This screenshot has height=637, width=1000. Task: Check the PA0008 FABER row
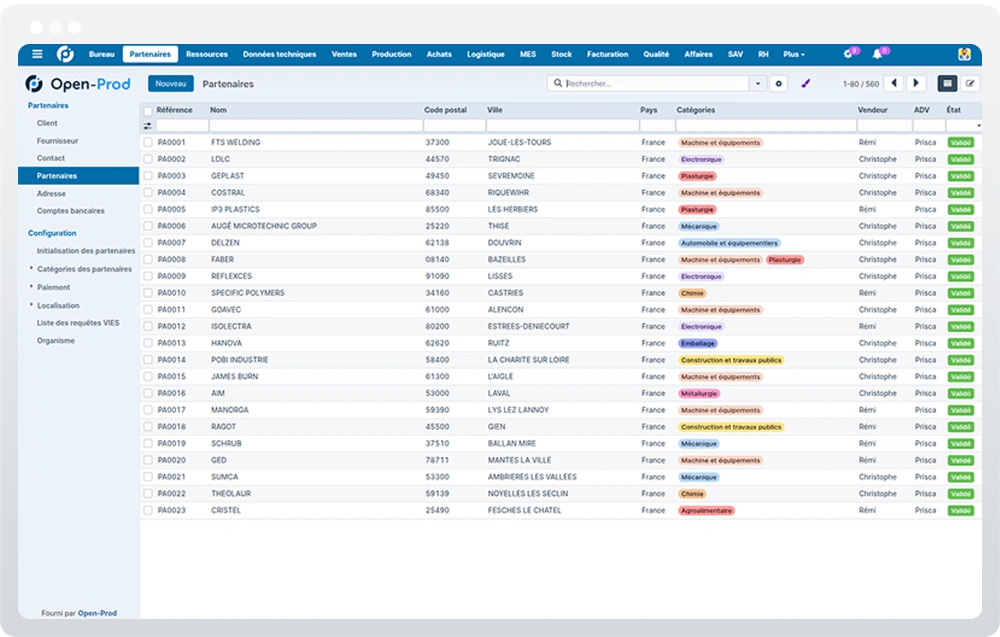click(x=148, y=260)
